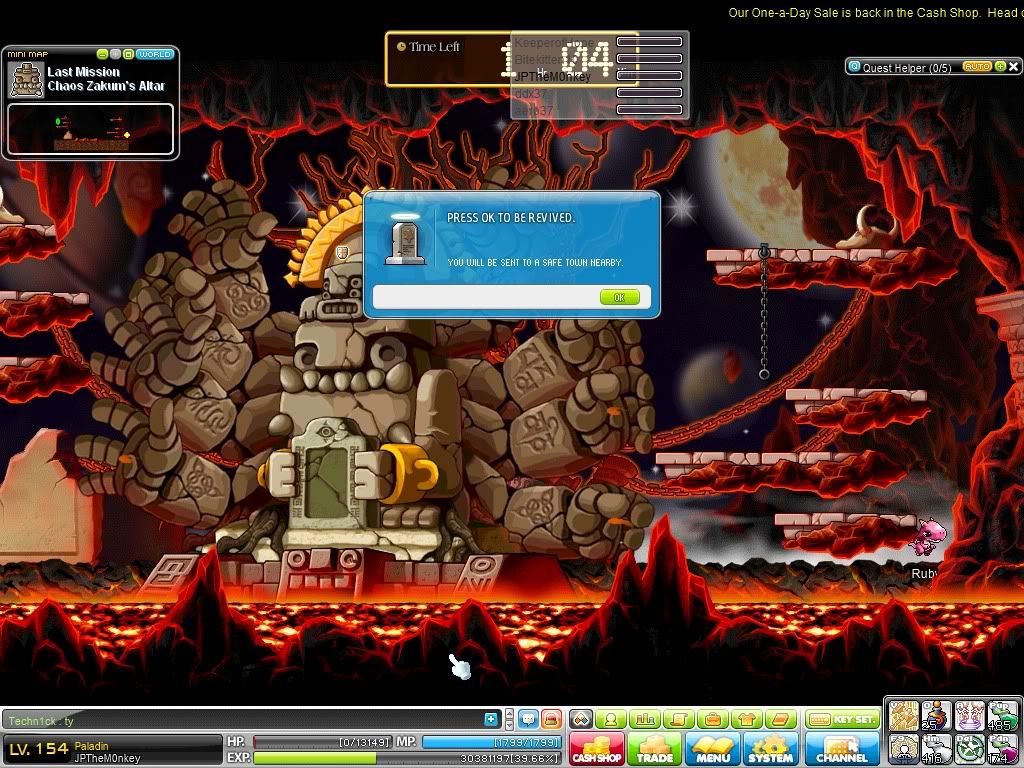Minimize the mini map panel
The width and height of the screenshot is (1024, 768).
103,54
